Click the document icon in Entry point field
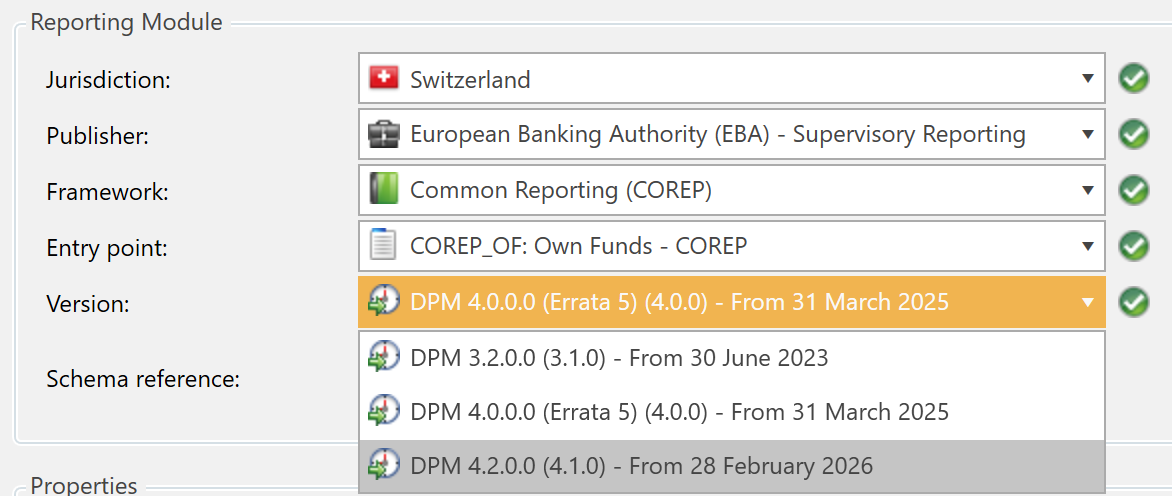Image resolution: width=1172 pixels, height=496 pixels. tap(383, 246)
